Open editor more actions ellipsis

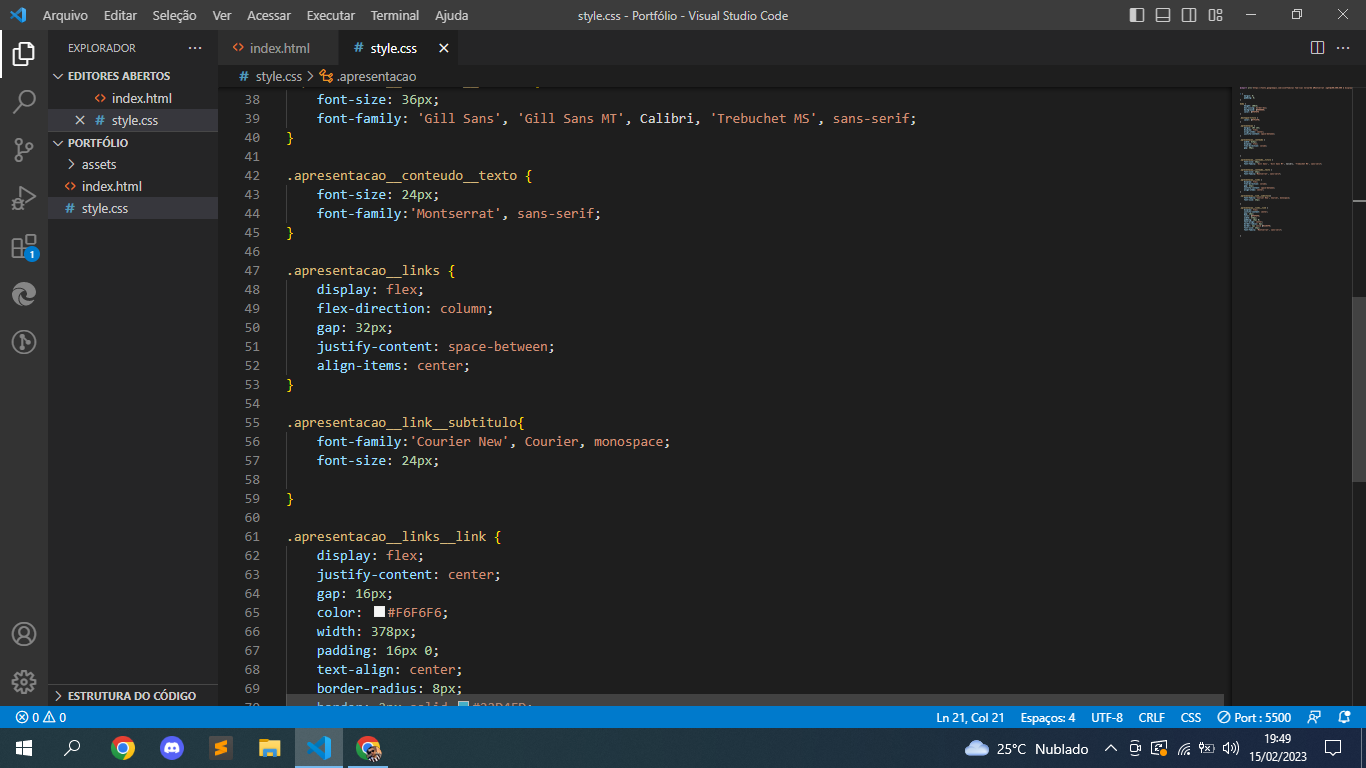(x=1345, y=48)
